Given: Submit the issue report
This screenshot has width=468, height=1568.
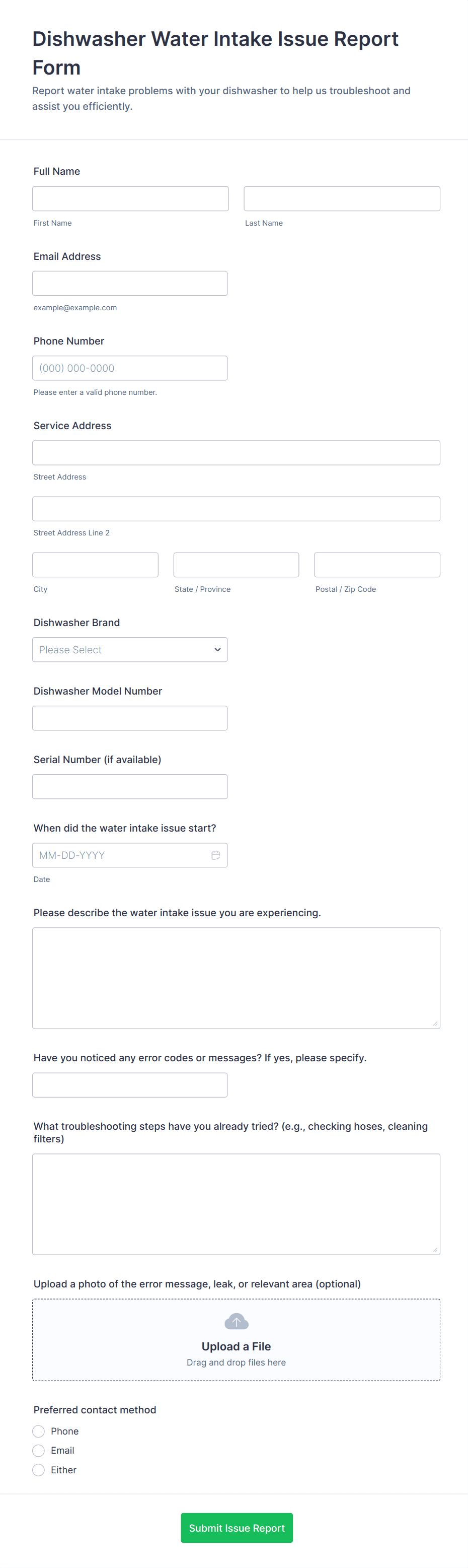Looking at the screenshot, I should [237, 1528].
